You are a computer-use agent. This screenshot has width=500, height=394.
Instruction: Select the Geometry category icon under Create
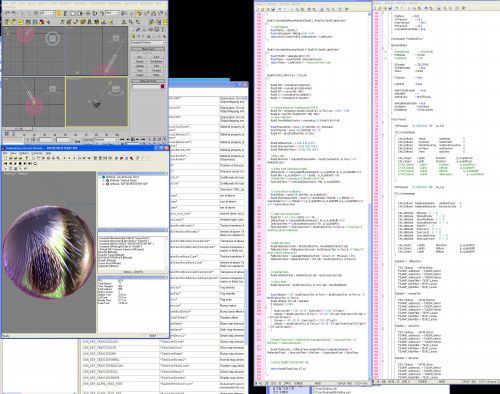click(133, 36)
